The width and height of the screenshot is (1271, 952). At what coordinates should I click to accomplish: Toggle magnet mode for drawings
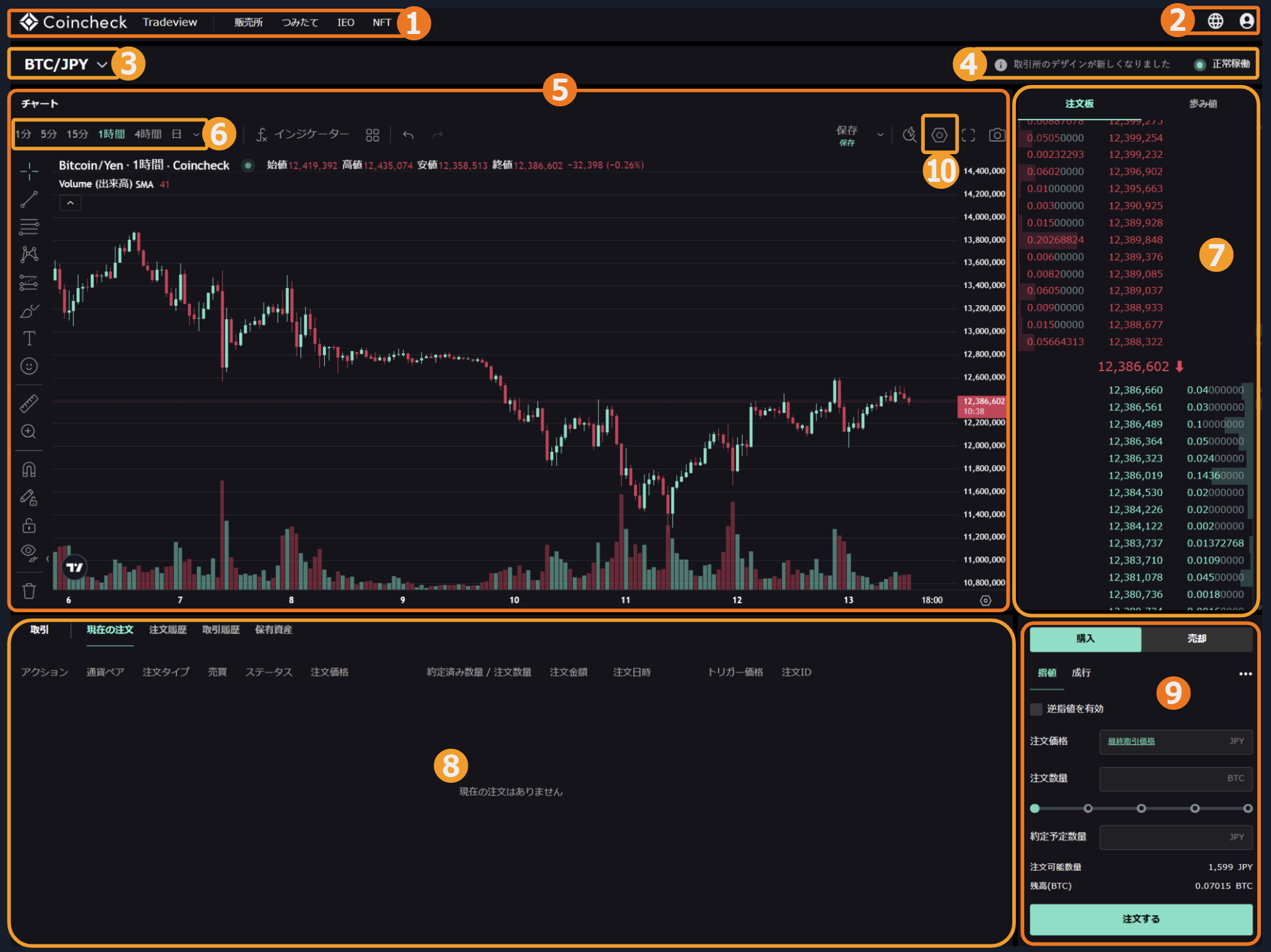(29, 469)
